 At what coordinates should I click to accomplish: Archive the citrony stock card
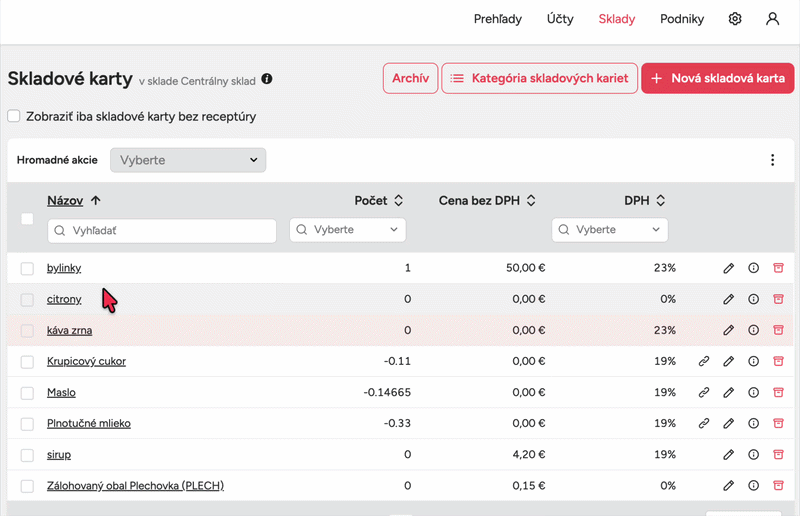coord(778,299)
